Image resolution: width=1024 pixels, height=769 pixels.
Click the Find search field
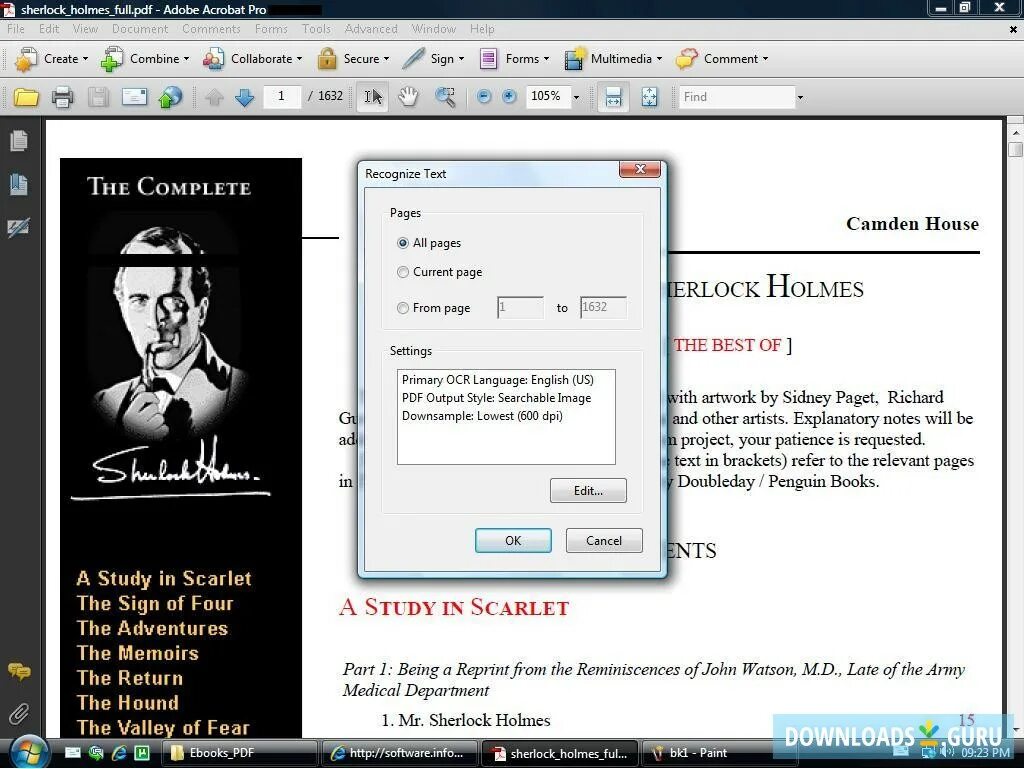[x=737, y=97]
